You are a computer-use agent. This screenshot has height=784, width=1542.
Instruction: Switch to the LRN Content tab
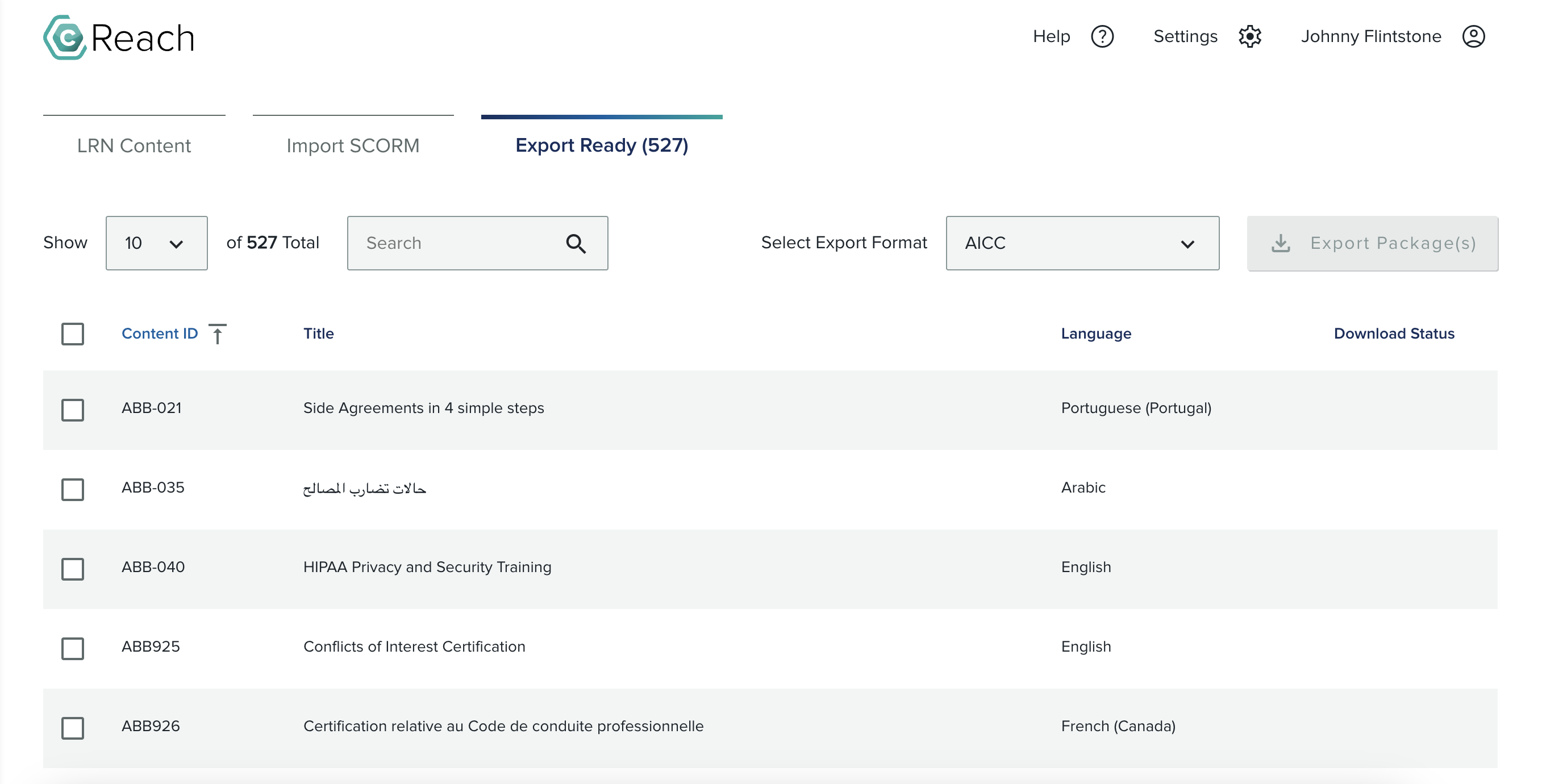click(x=134, y=145)
